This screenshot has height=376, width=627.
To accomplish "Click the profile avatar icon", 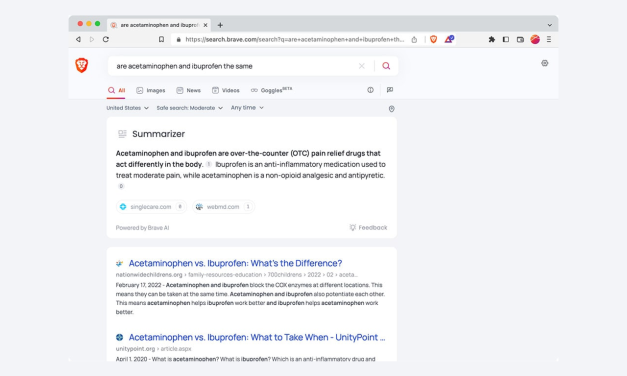I will tap(535, 39).
